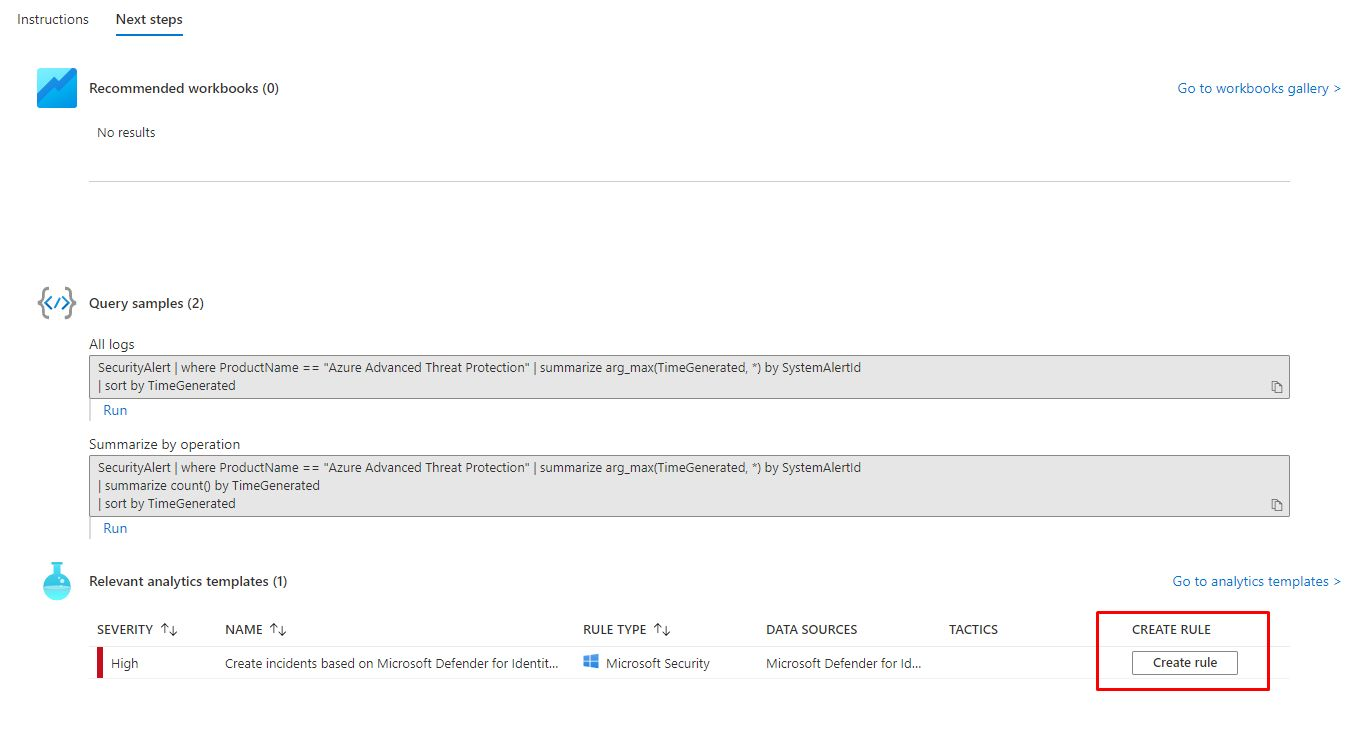
Task: Click the Query samples code icon
Action: (57, 303)
